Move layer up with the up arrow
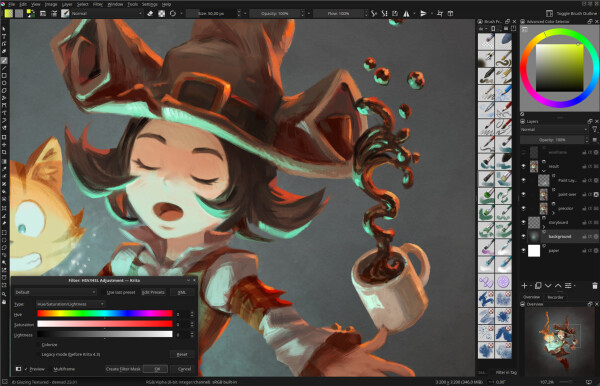The width and height of the screenshot is (600, 386). click(558, 286)
